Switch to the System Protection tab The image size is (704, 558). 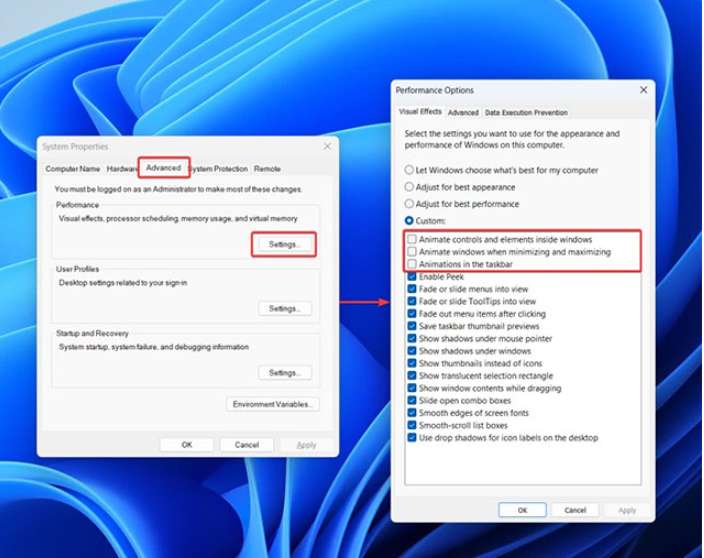pos(219,169)
